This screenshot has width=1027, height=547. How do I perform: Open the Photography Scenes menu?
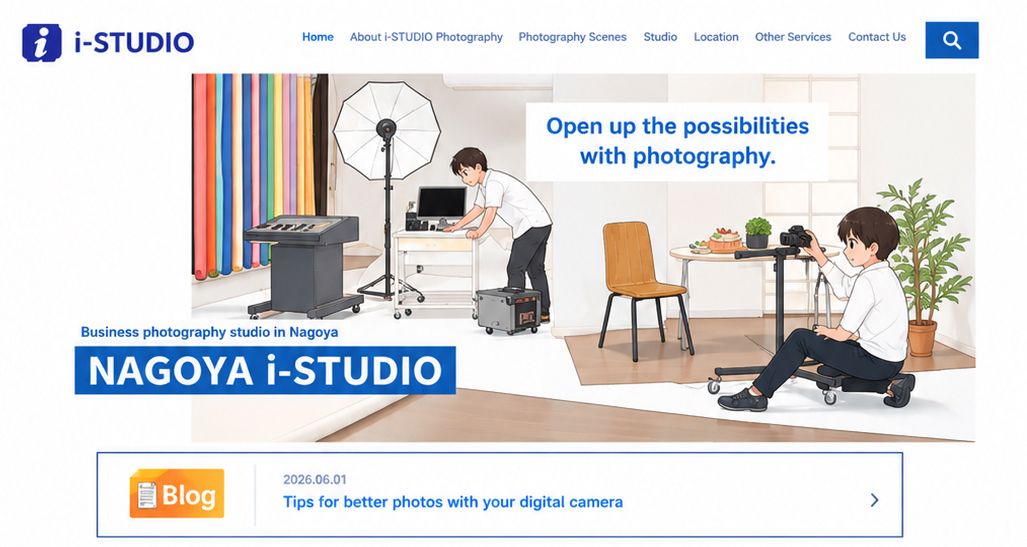click(572, 37)
